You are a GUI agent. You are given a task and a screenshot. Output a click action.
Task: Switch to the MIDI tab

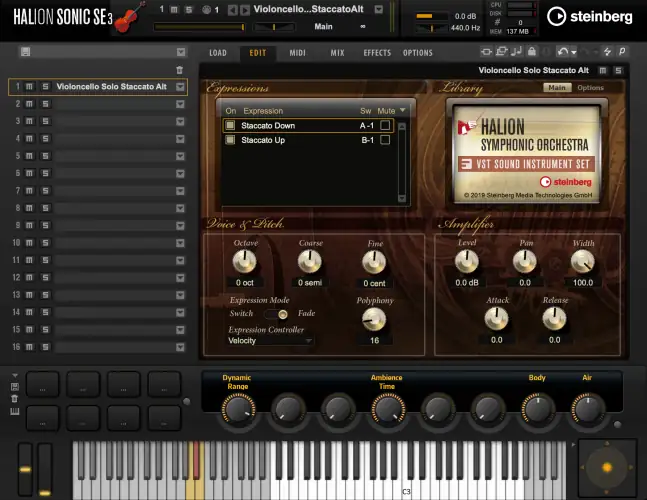tap(297, 52)
